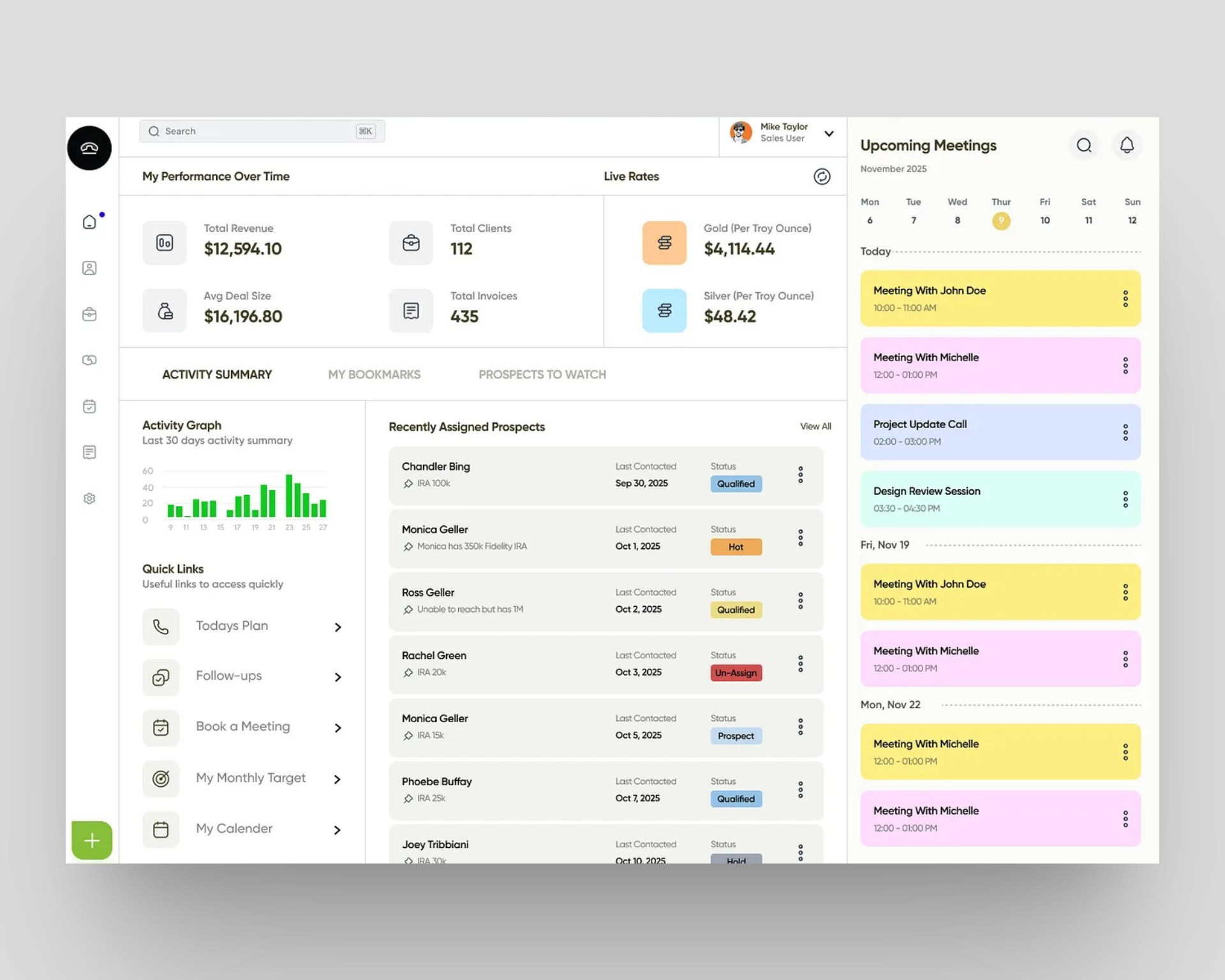Open the contacts person sidebar icon

(89, 268)
